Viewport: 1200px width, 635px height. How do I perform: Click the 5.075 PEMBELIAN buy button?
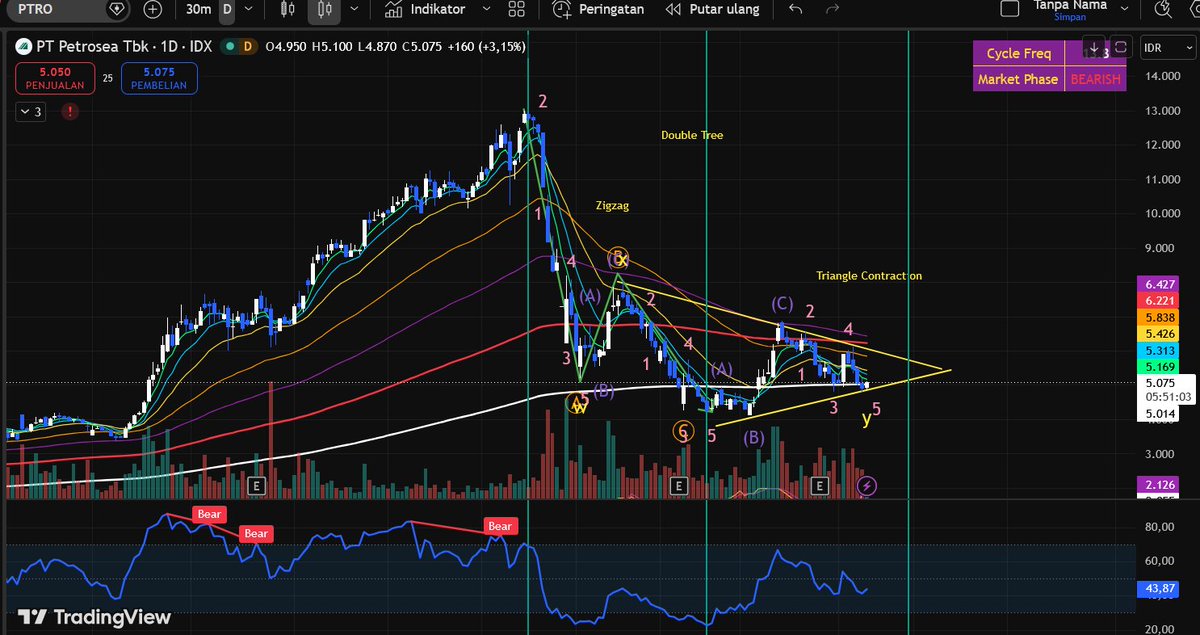[158, 78]
